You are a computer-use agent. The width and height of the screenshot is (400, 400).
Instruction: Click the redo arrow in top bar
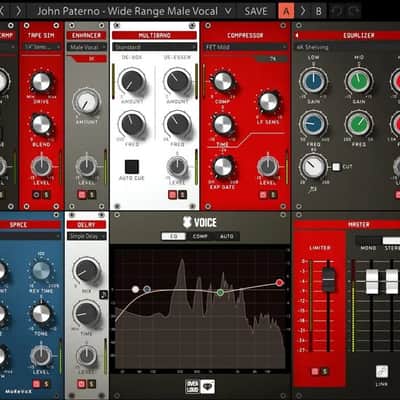coord(354,11)
